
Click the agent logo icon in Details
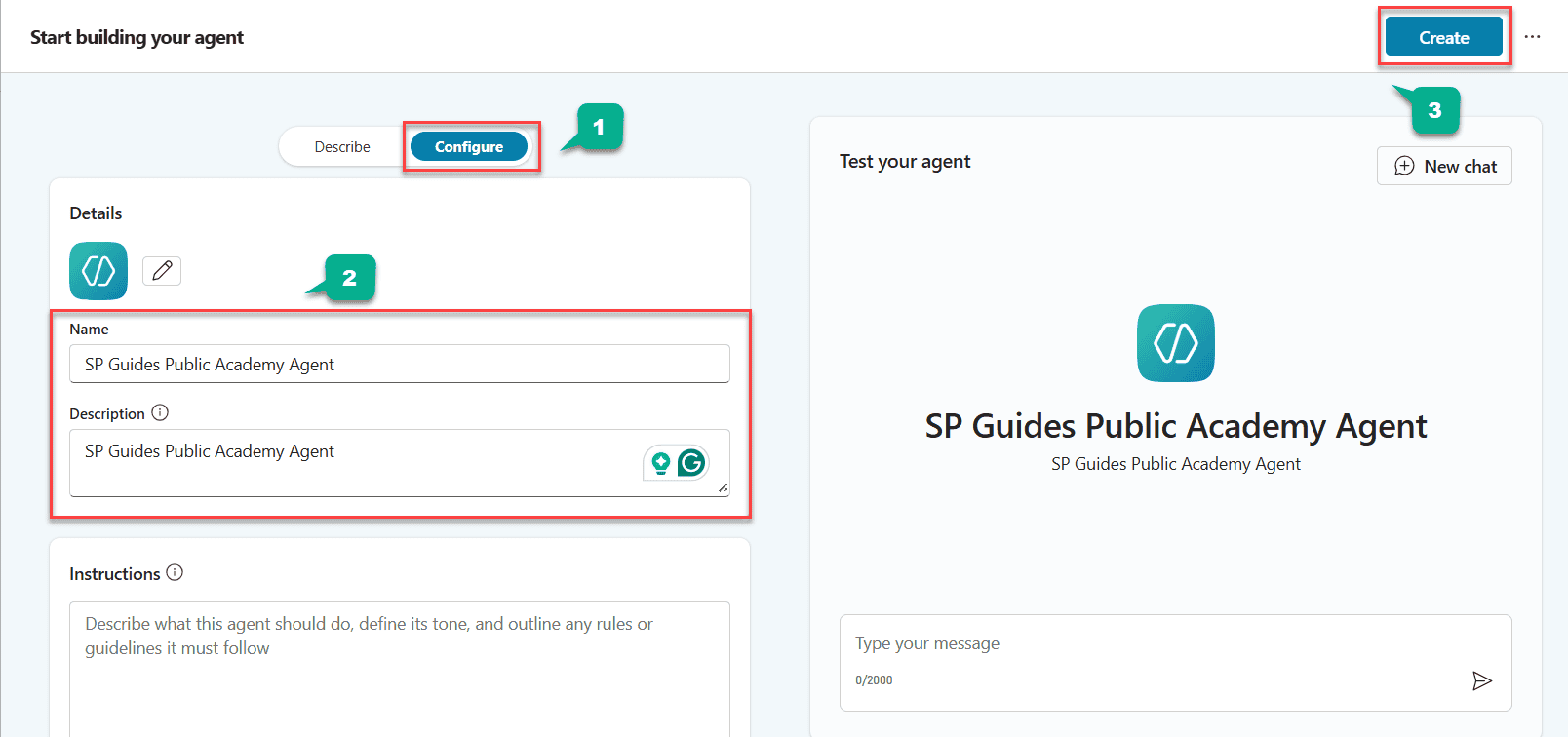point(98,270)
